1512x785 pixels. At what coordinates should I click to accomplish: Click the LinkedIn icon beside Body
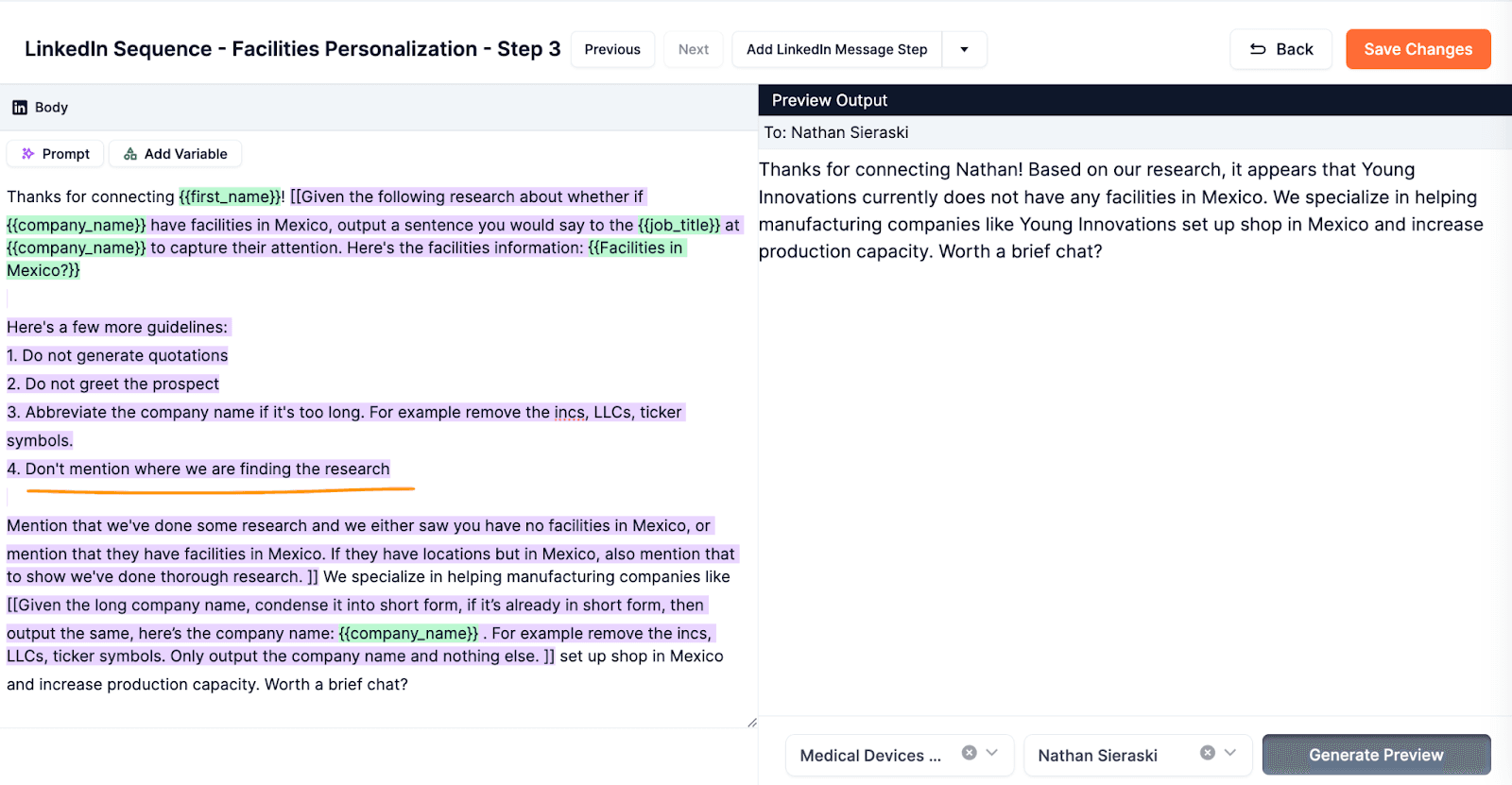[x=20, y=108]
